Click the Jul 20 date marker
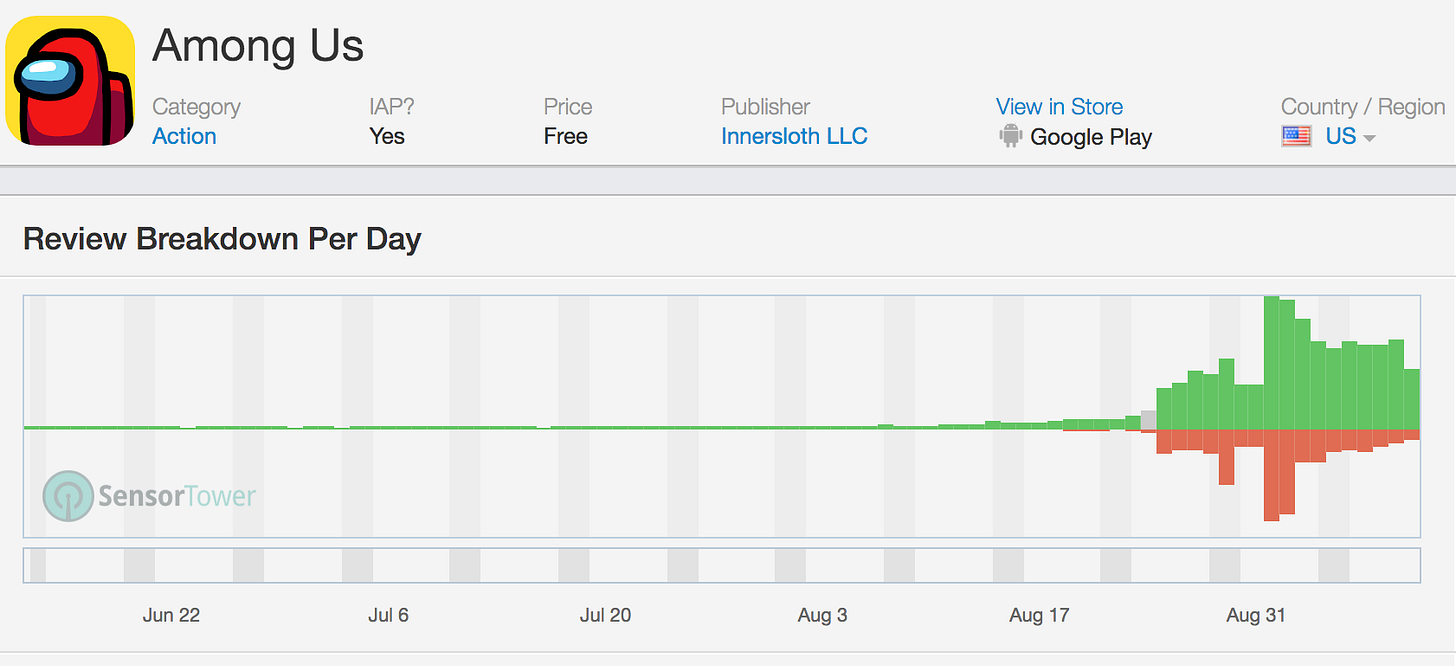 [x=605, y=615]
